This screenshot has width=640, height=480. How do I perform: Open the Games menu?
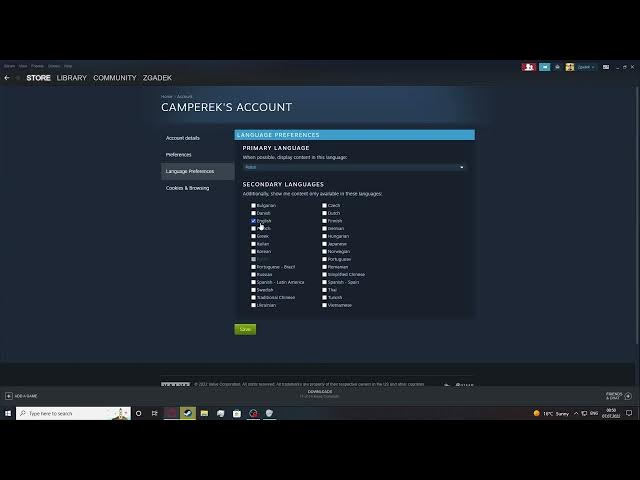[x=54, y=66]
